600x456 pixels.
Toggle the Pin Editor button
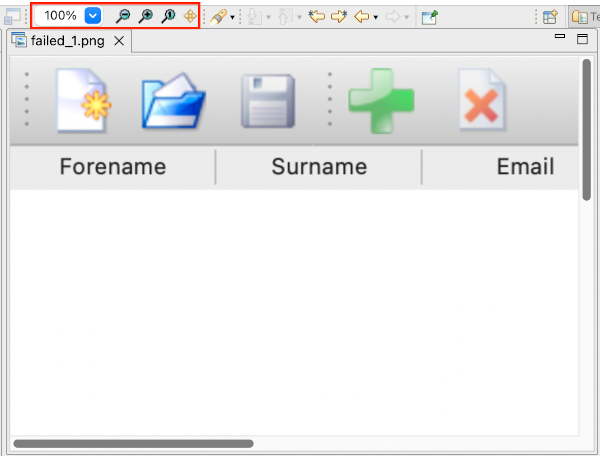tap(429, 16)
